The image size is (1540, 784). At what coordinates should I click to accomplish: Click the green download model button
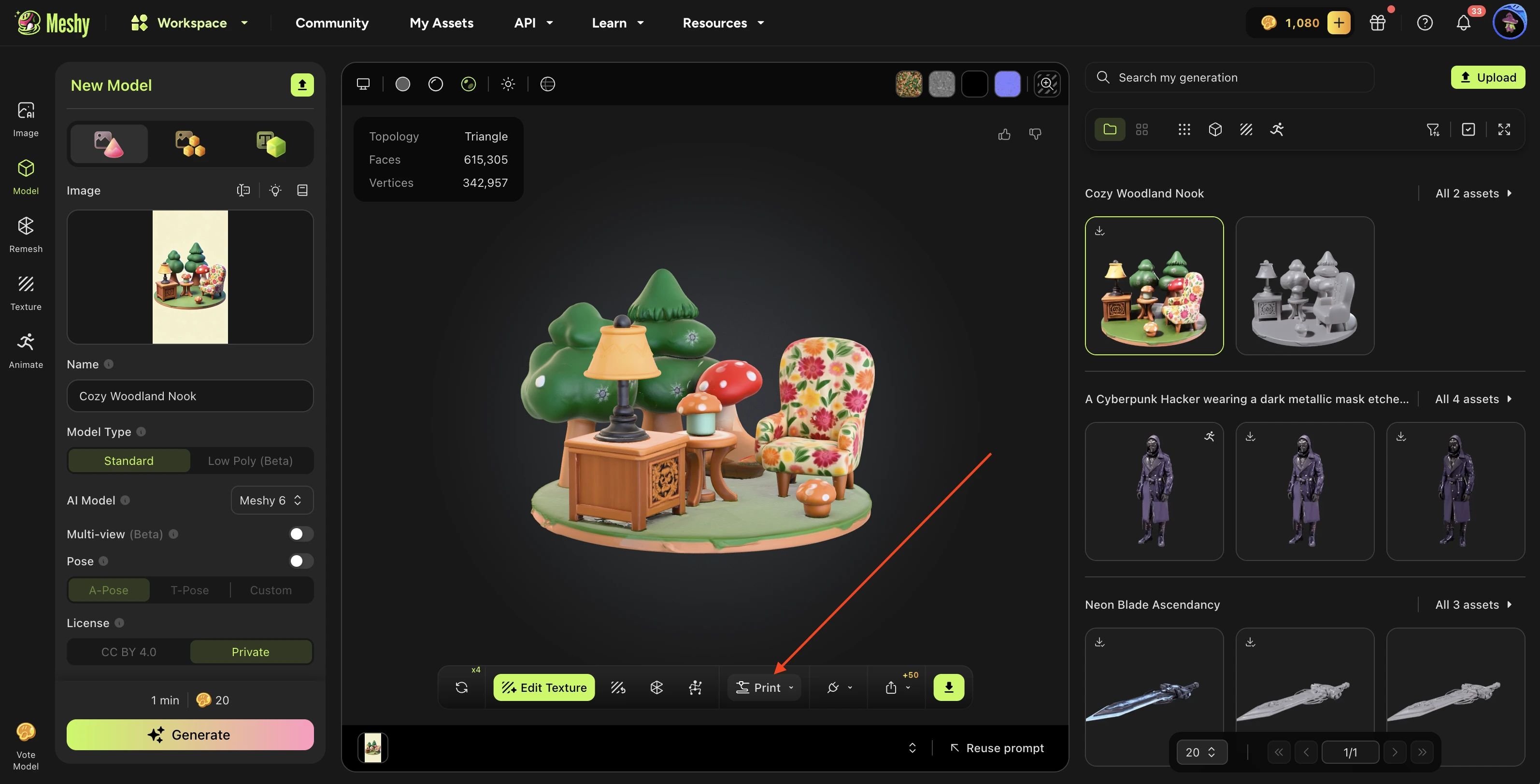[x=948, y=687]
